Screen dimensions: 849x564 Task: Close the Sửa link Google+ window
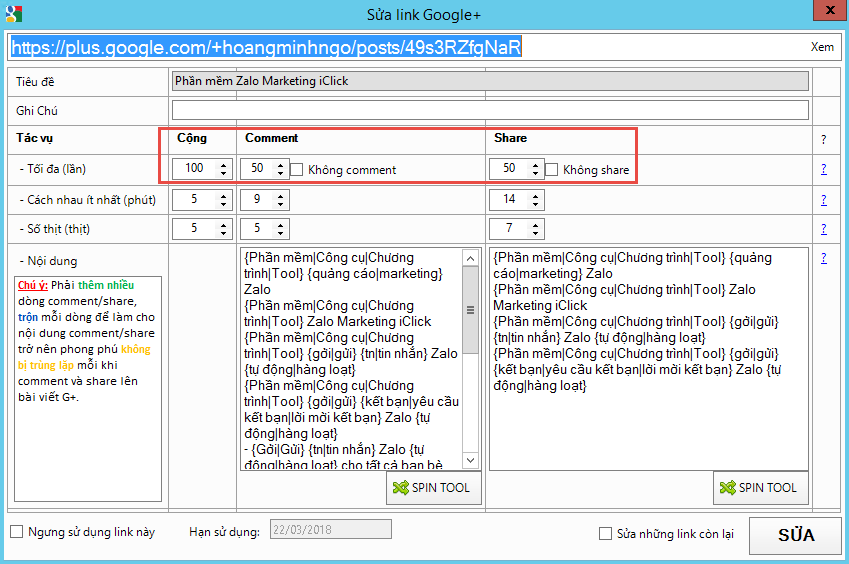[830, 10]
